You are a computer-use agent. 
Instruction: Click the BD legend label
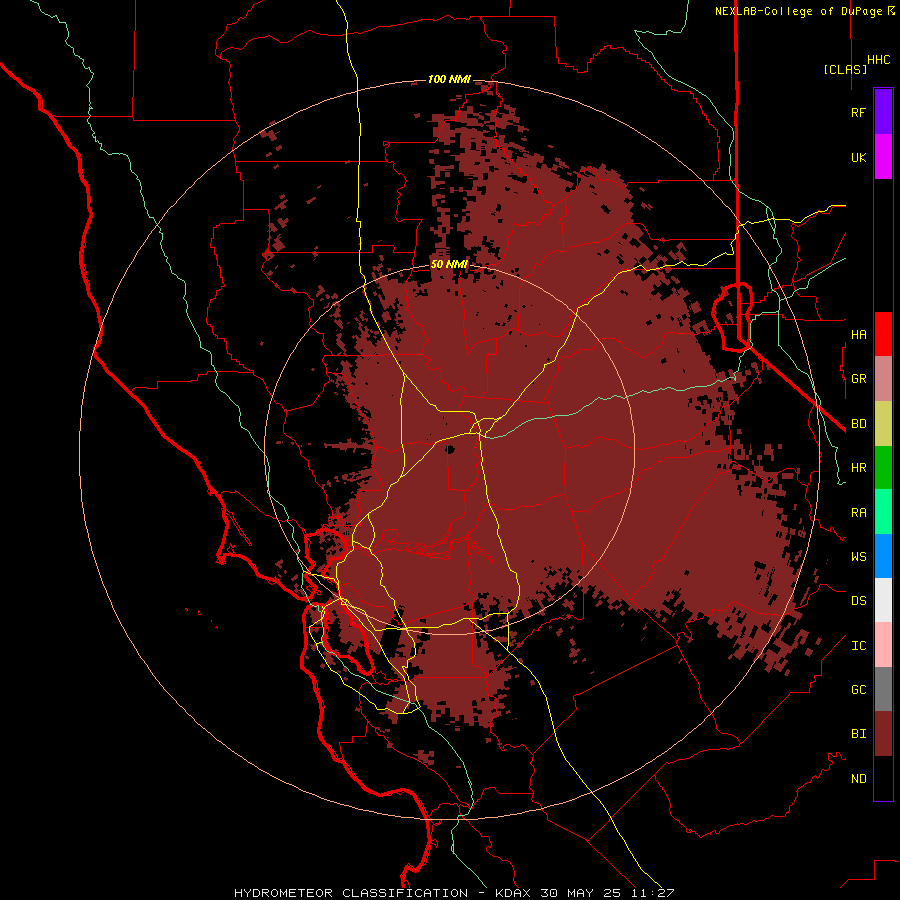click(859, 424)
